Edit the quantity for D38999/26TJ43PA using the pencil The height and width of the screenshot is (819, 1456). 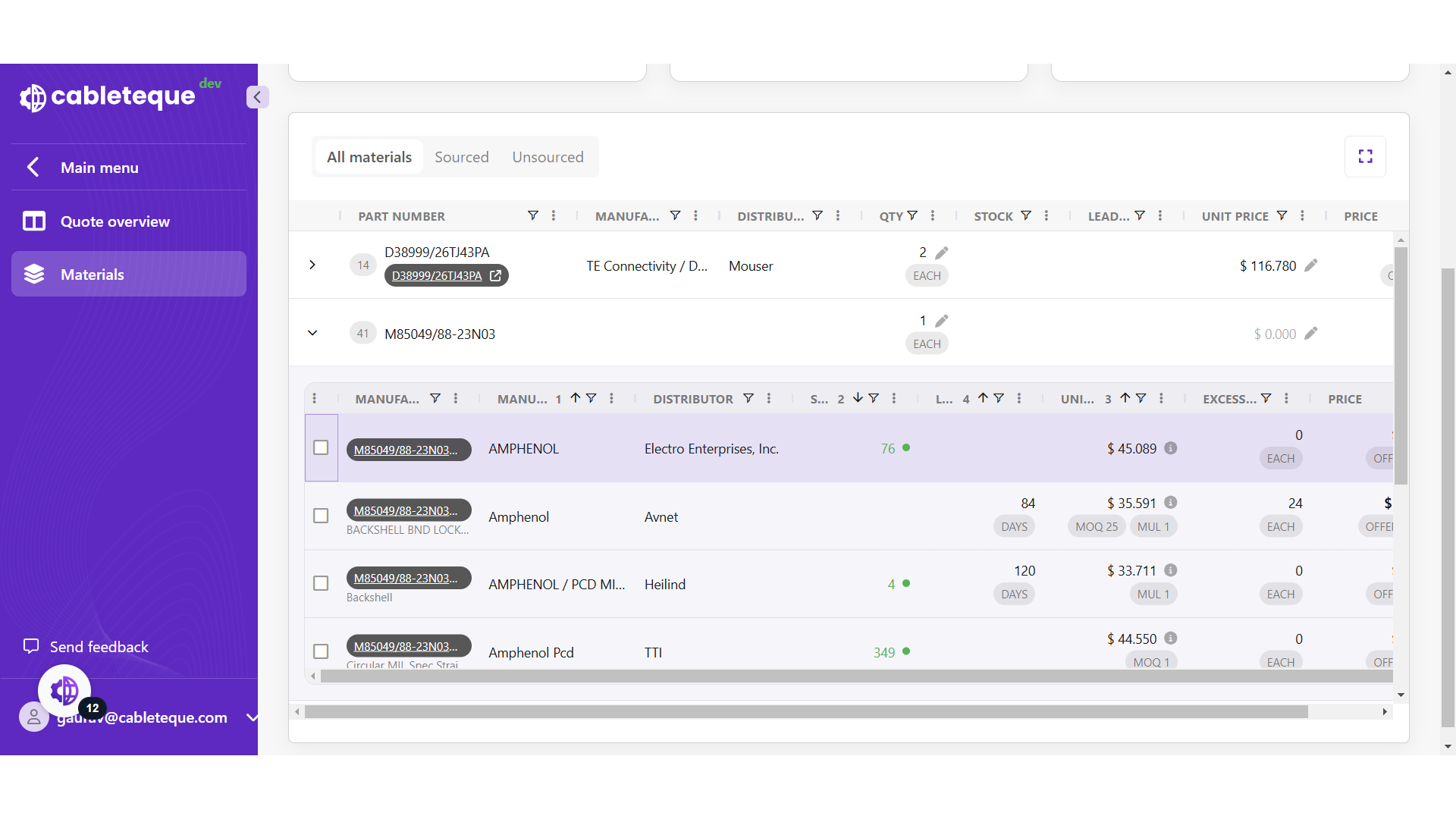point(942,253)
